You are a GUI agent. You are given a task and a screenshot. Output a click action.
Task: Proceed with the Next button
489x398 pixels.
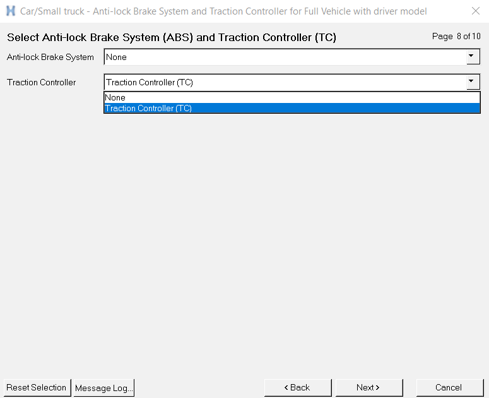pos(369,388)
